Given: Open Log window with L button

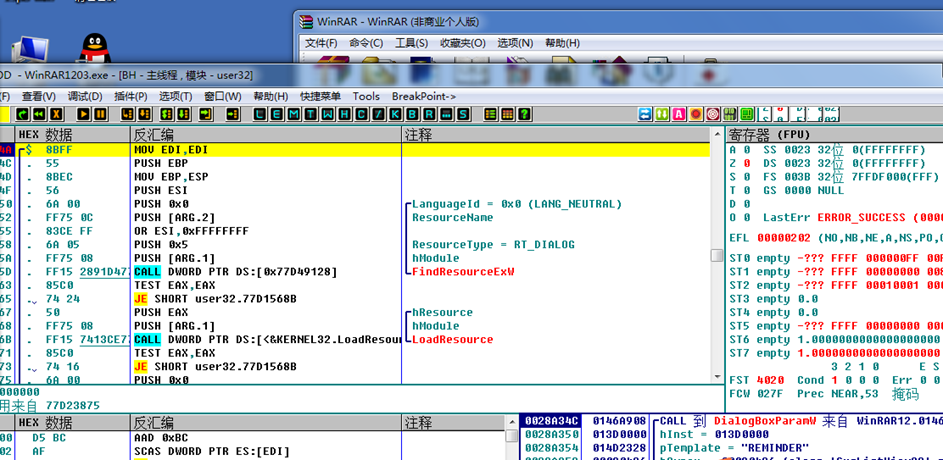Looking at the screenshot, I should click(x=260, y=114).
